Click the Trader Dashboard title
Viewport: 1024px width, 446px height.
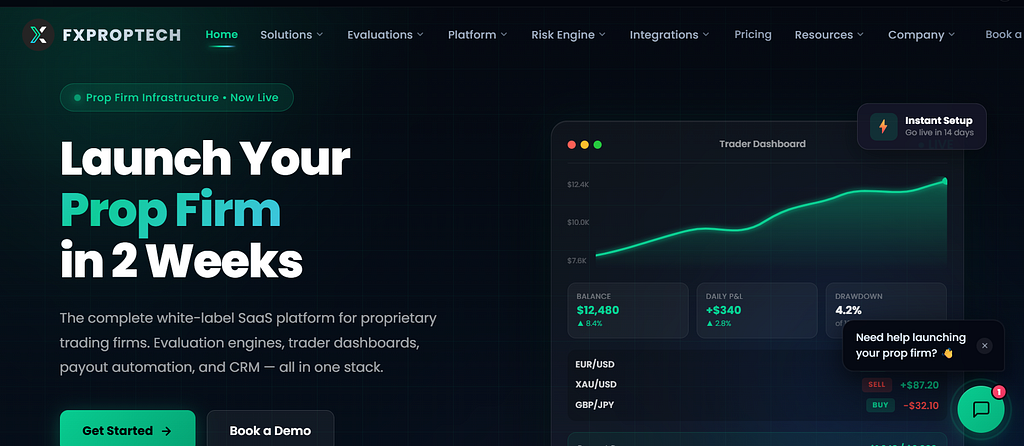pyautogui.click(x=762, y=144)
